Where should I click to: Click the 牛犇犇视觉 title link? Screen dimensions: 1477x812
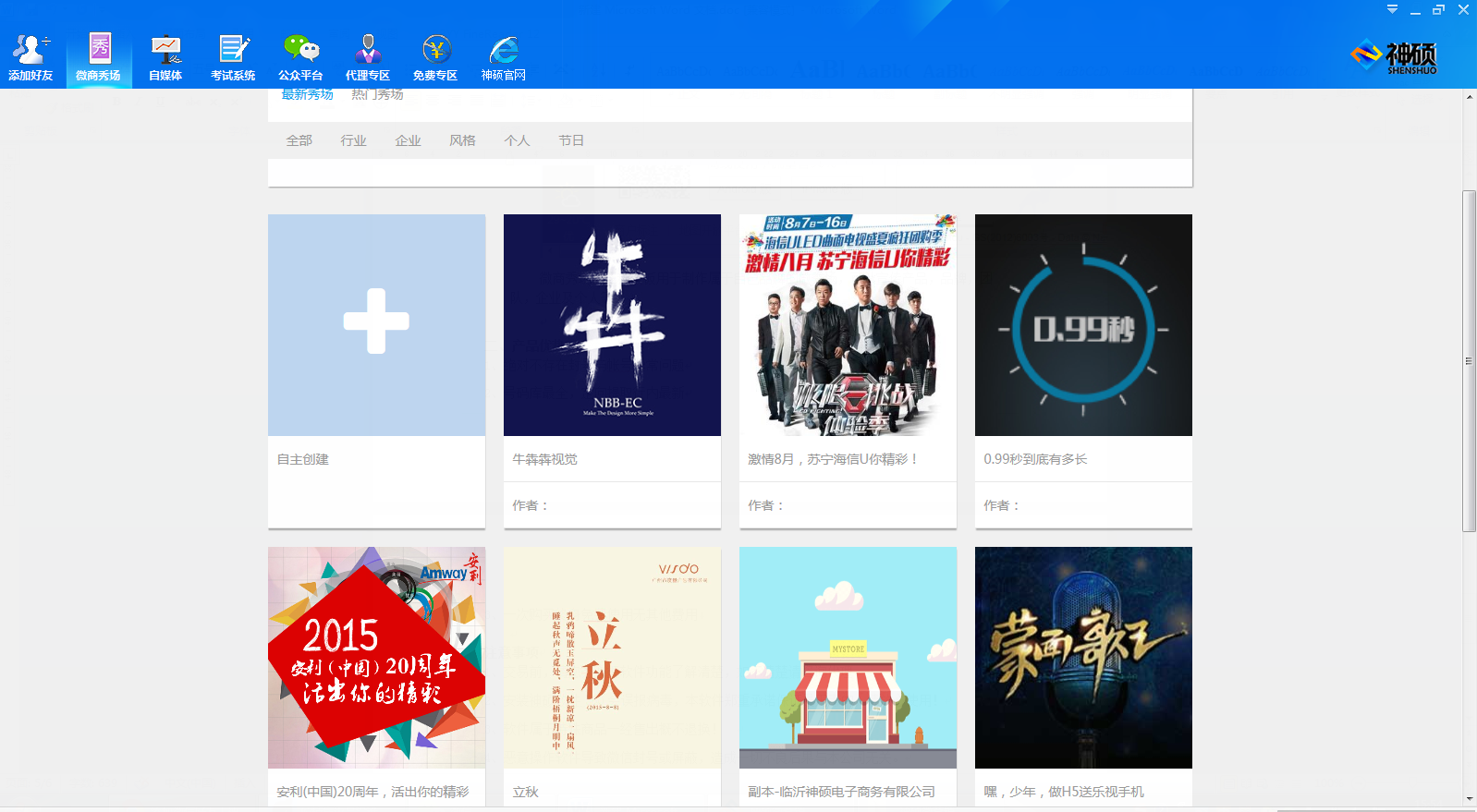coord(545,459)
